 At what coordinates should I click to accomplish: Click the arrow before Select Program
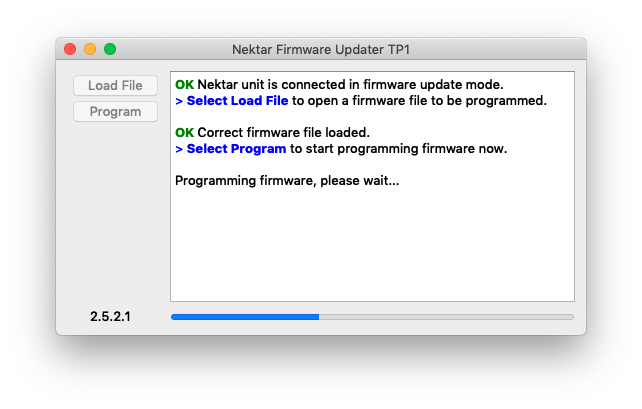point(179,149)
